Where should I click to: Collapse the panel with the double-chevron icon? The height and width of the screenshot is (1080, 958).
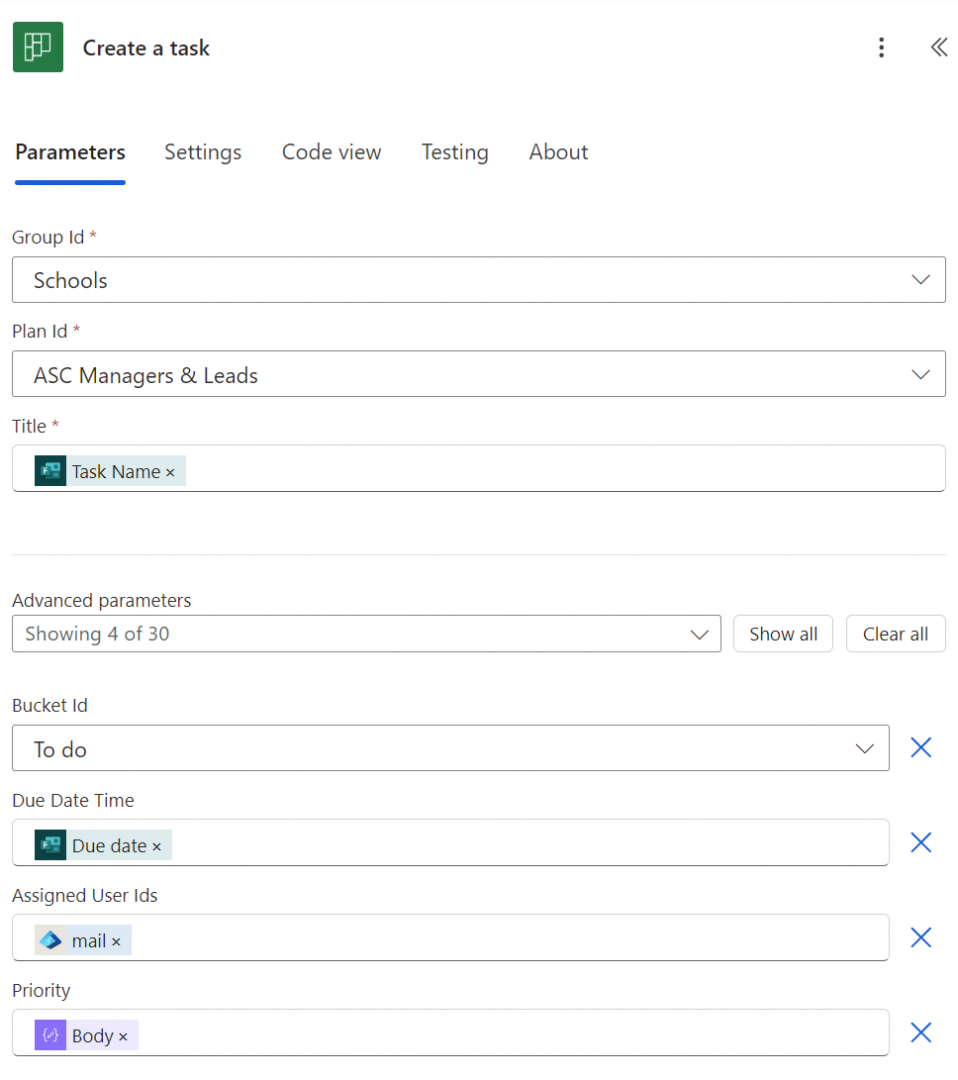[937, 46]
